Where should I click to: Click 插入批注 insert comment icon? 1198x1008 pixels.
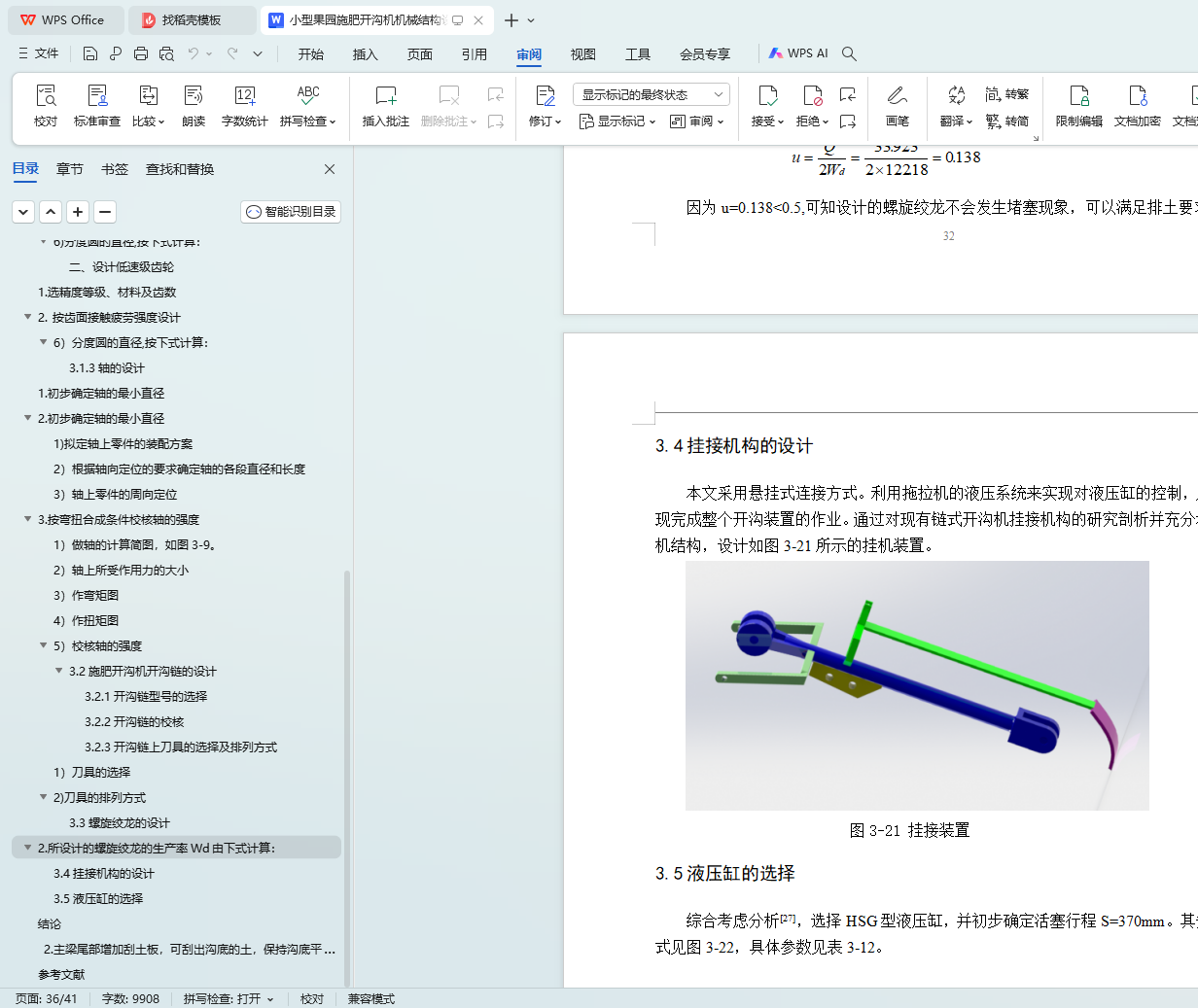[386, 95]
